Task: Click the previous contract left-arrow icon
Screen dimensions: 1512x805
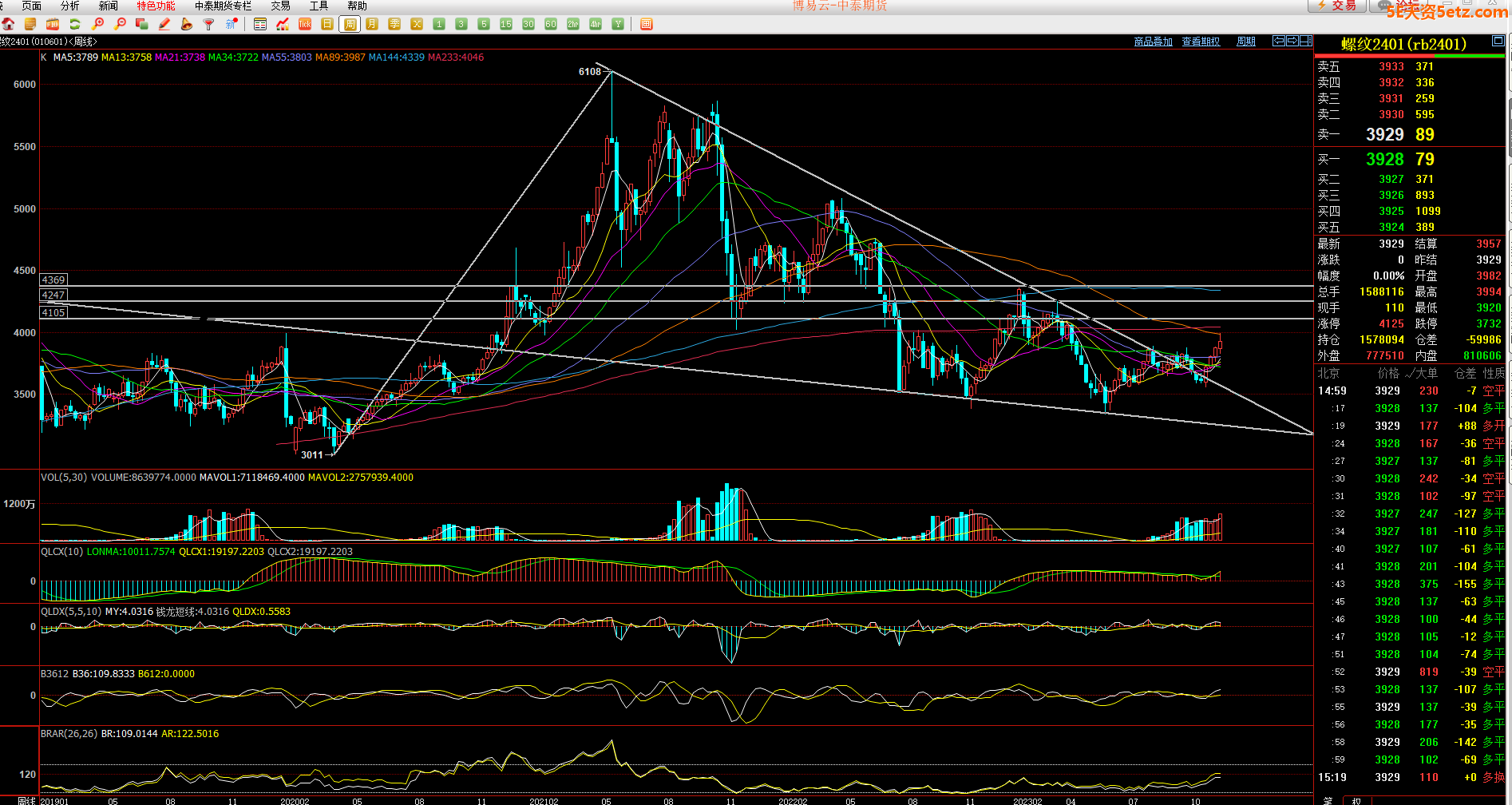Action: coord(1279,41)
